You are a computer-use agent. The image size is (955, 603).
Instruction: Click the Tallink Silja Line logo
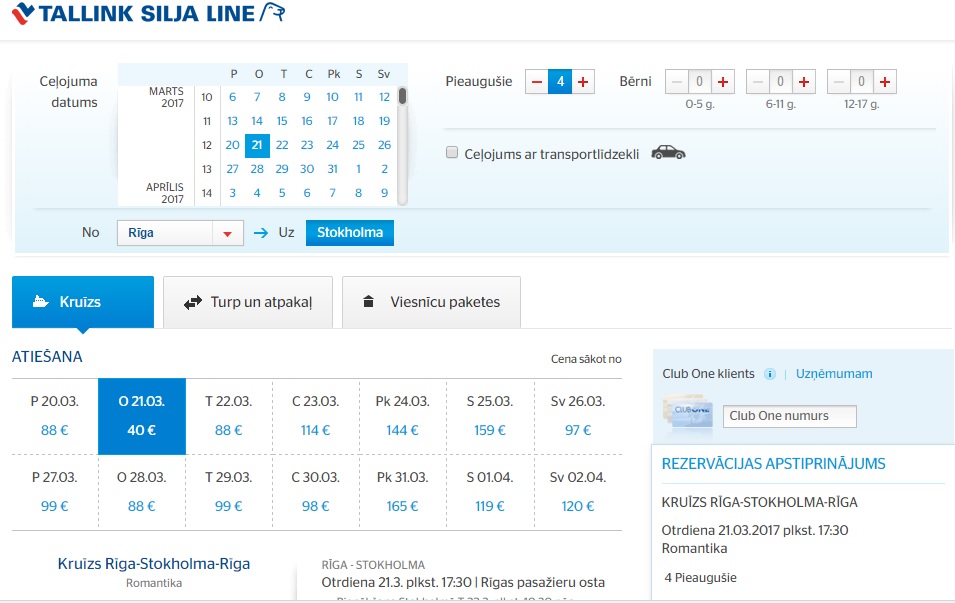click(149, 13)
